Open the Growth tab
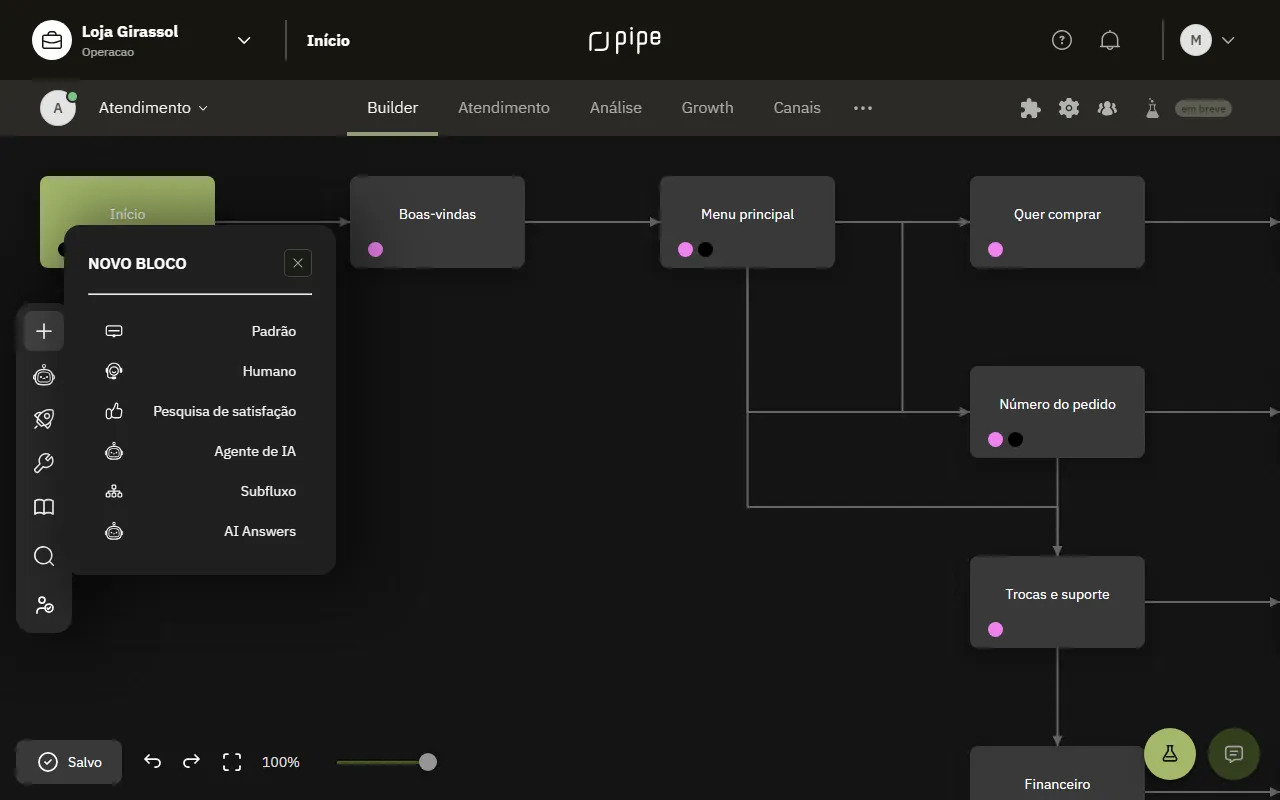The height and width of the screenshot is (800, 1280). click(x=708, y=108)
